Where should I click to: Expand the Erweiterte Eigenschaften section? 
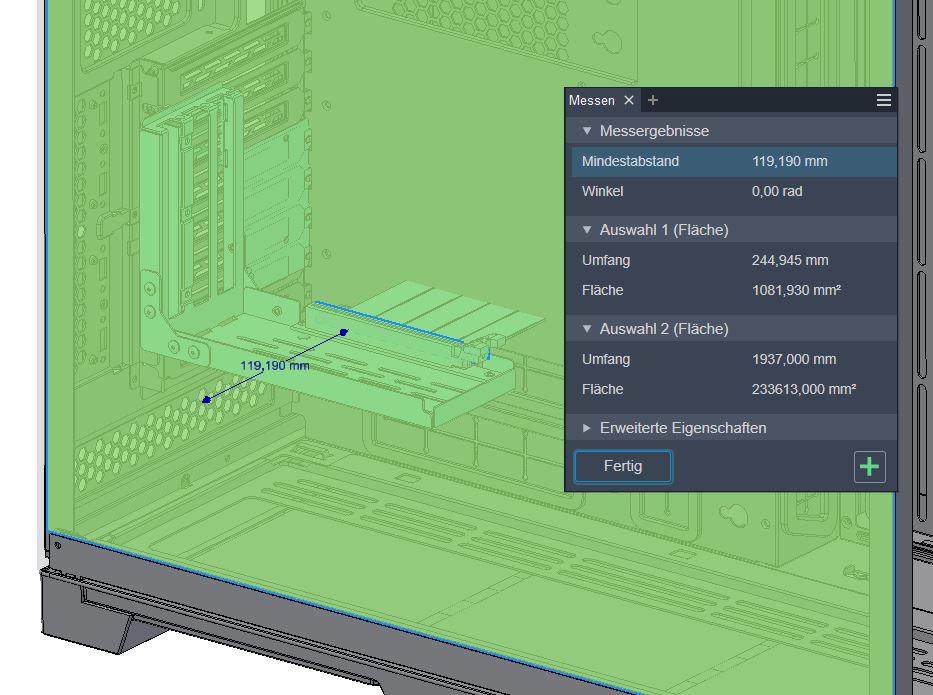tap(587, 428)
